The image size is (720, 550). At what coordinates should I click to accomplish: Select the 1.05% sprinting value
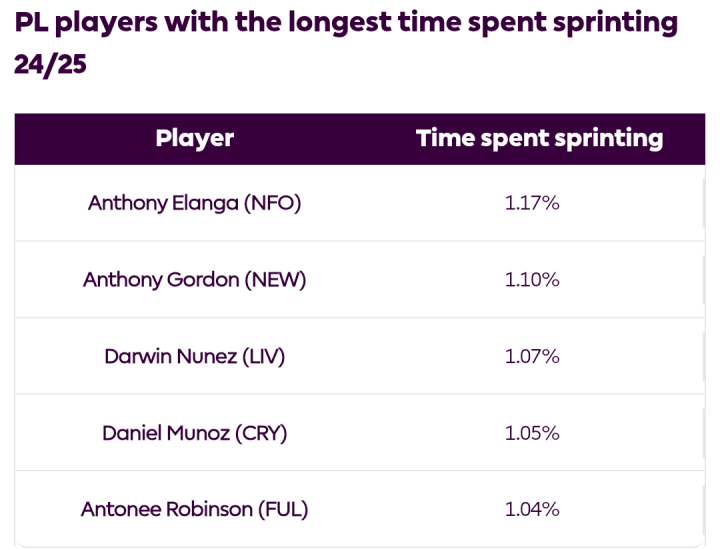coord(532,433)
